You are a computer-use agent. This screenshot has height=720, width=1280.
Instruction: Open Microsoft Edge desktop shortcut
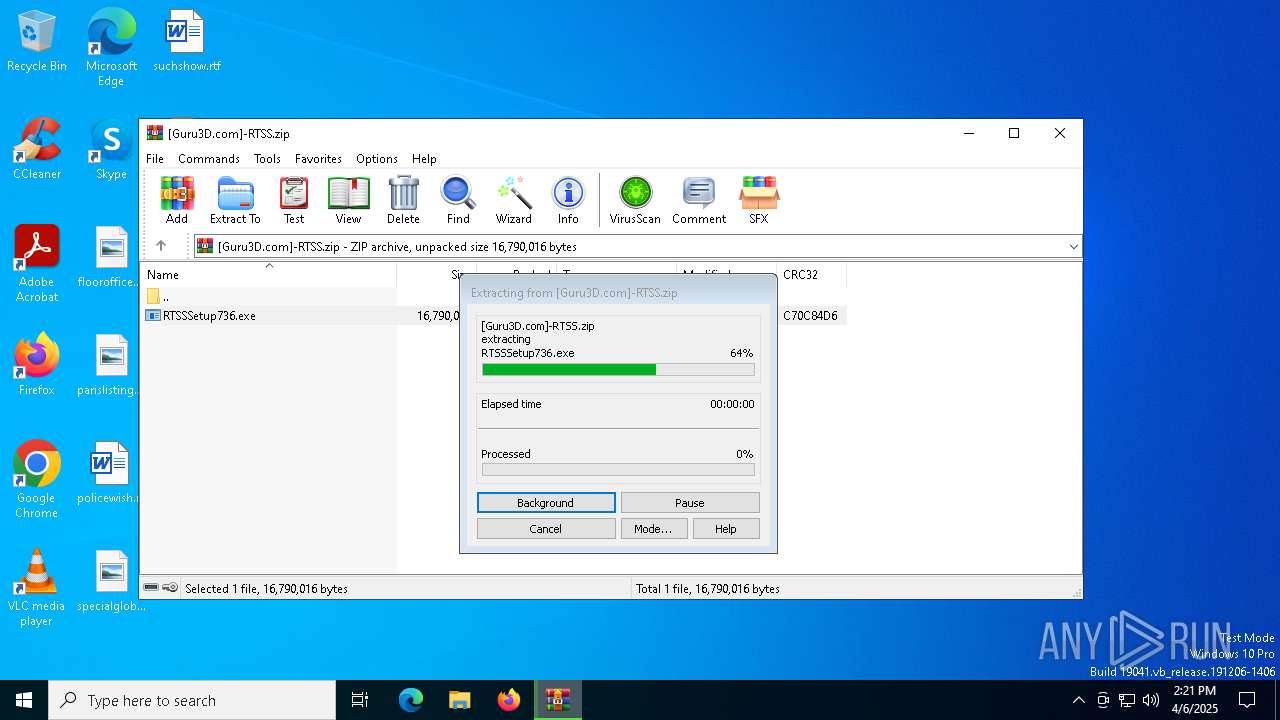(111, 48)
